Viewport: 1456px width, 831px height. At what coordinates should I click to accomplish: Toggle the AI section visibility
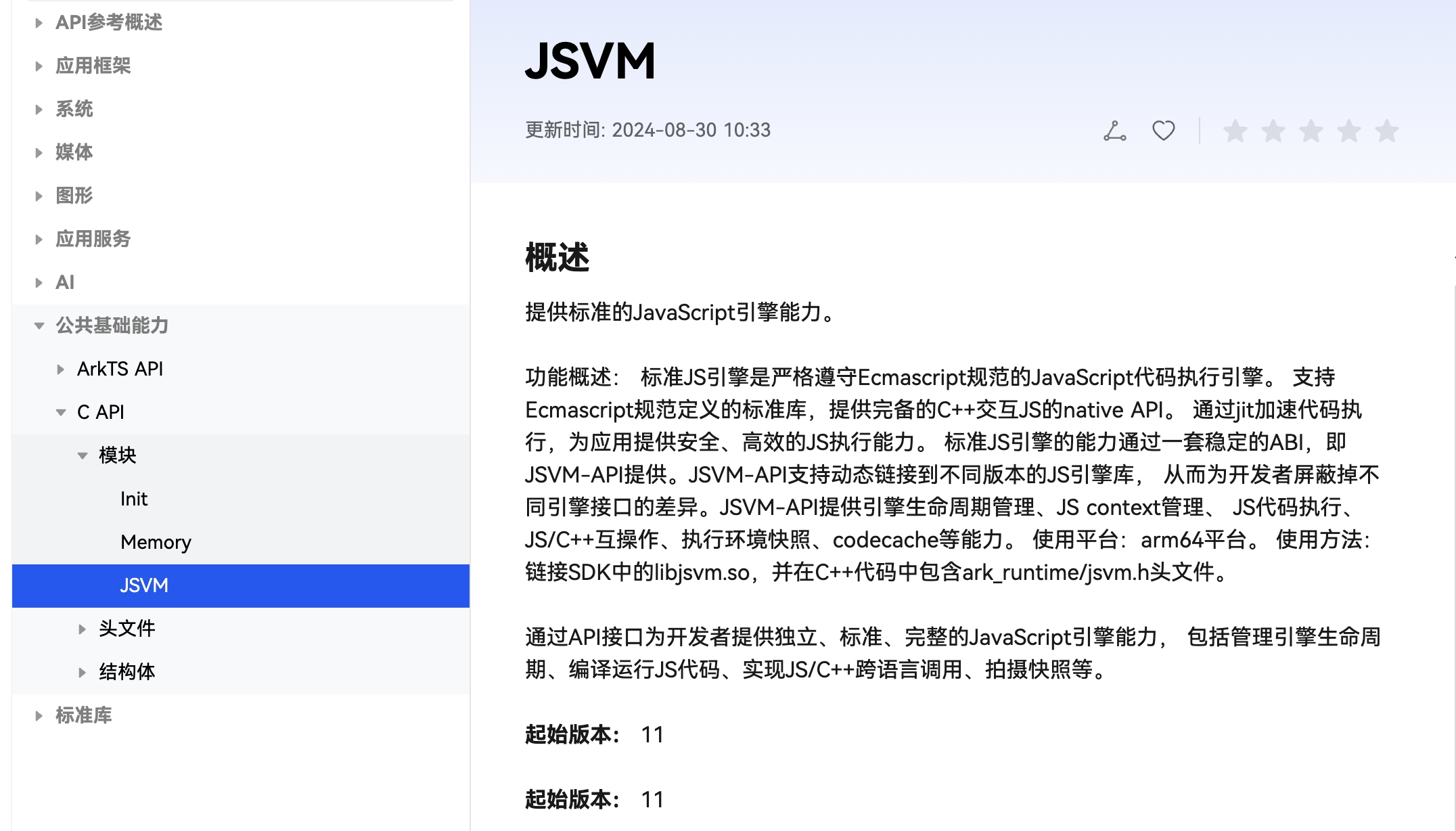click(64, 281)
